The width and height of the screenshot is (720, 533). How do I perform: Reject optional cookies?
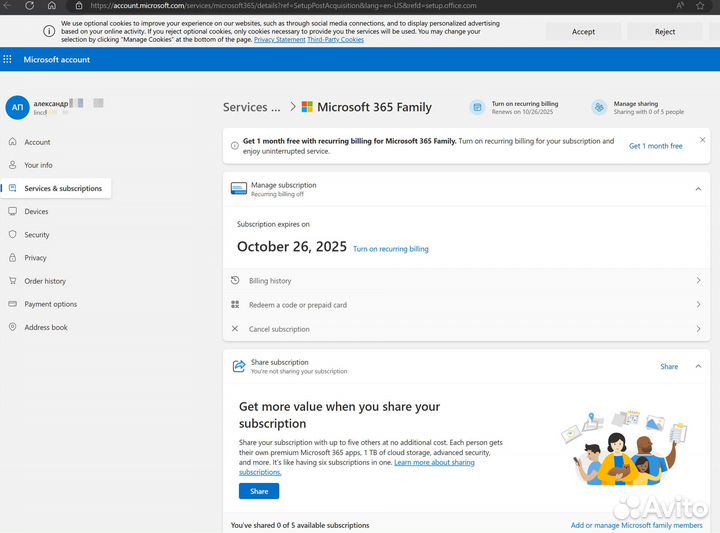pyautogui.click(x=664, y=32)
